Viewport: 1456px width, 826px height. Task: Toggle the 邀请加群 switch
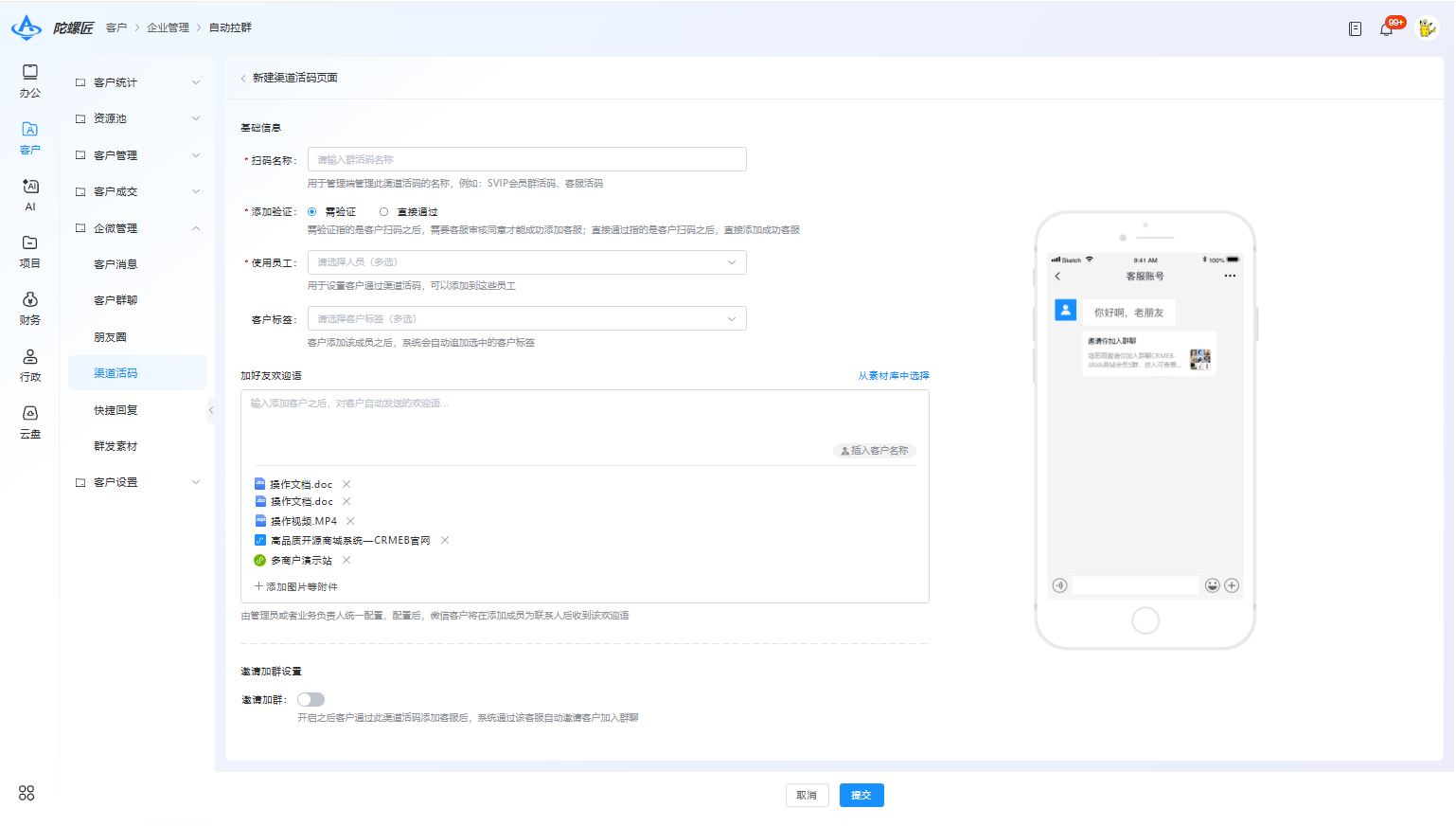point(311,699)
